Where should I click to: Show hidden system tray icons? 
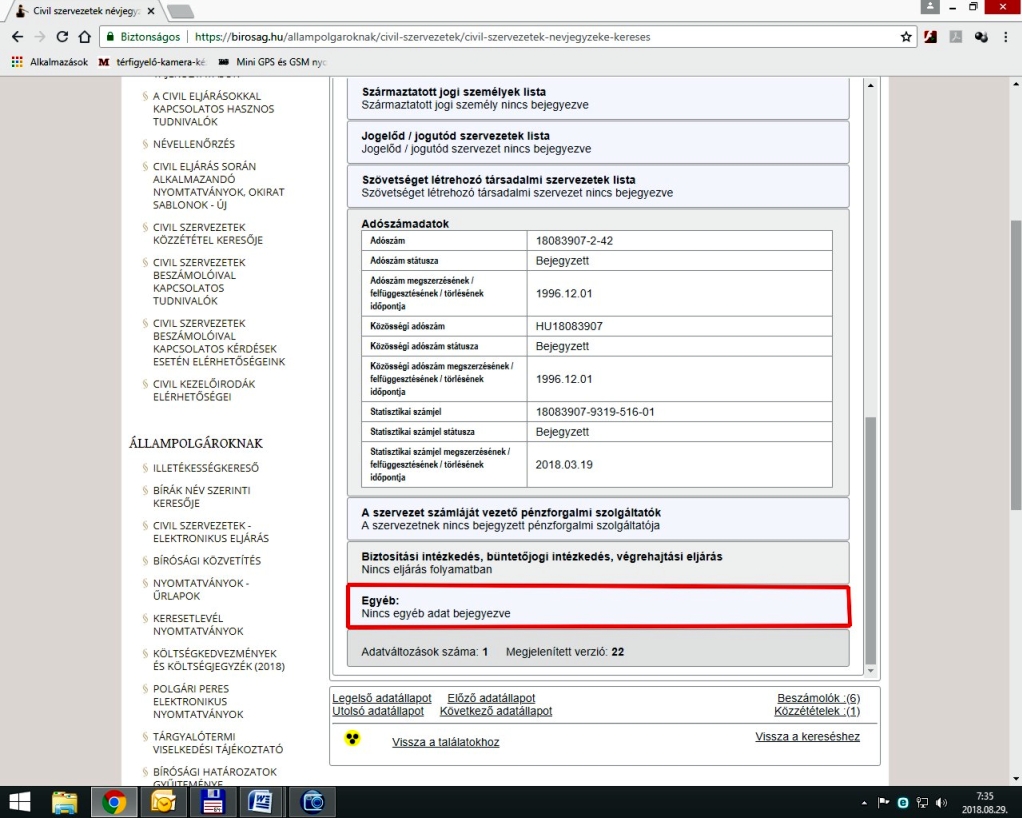(x=864, y=802)
